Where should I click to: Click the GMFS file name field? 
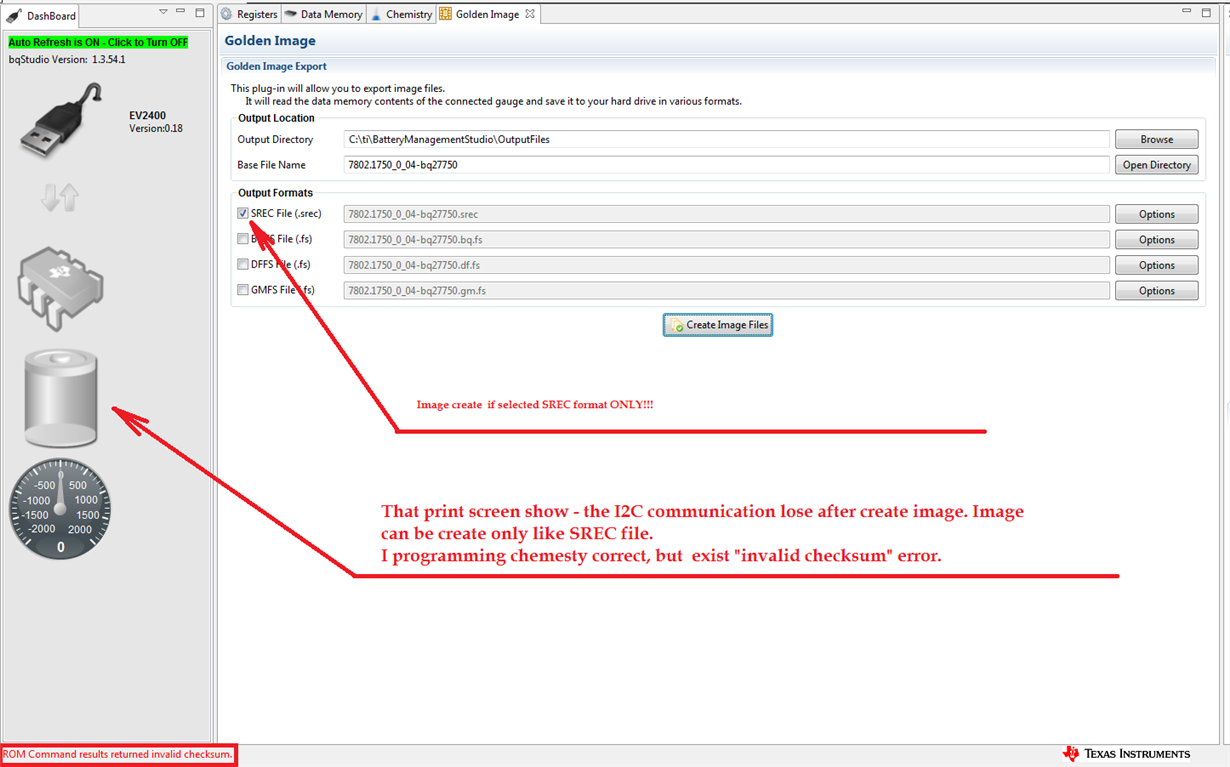click(727, 291)
